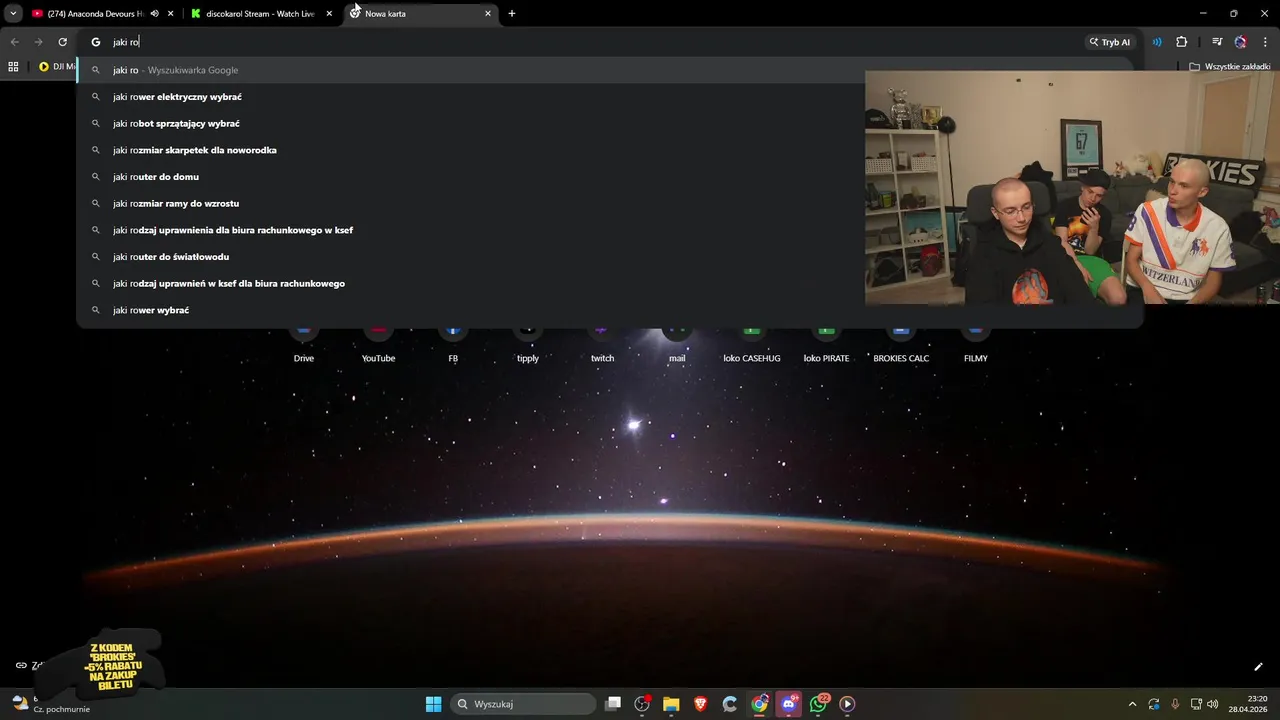The width and height of the screenshot is (1280, 720).
Task: Select 'jaki rodzaj uprawnień w ksef' suggestion
Action: coord(471,283)
